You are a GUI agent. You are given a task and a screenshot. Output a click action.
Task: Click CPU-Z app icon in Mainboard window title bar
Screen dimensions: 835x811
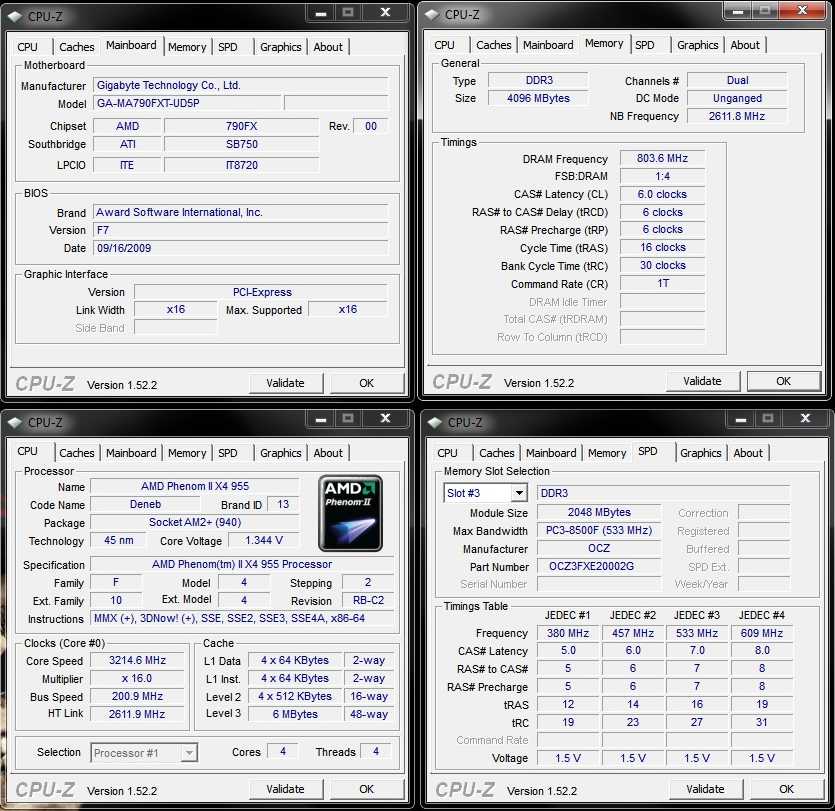15,17
